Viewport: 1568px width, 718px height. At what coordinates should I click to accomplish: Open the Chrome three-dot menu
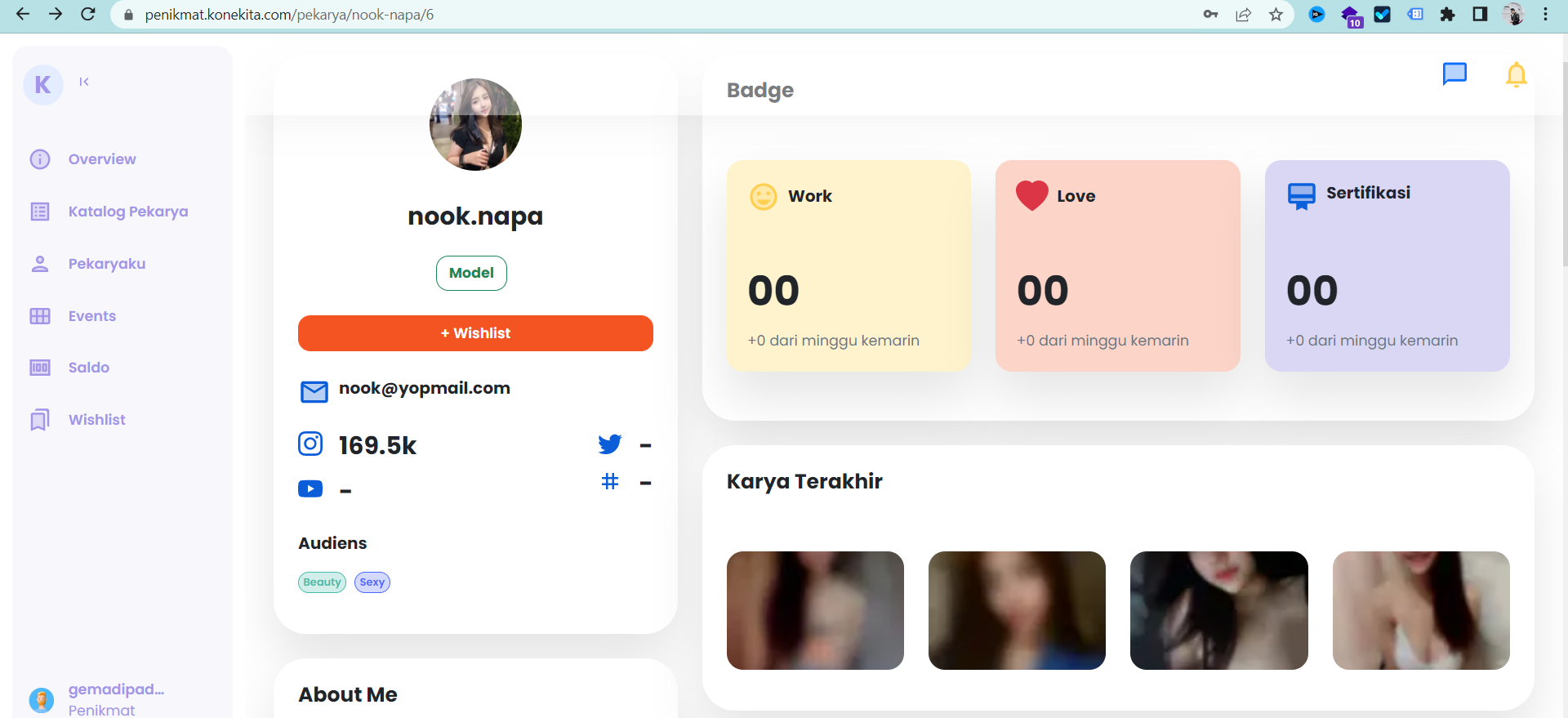[x=1545, y=14]
